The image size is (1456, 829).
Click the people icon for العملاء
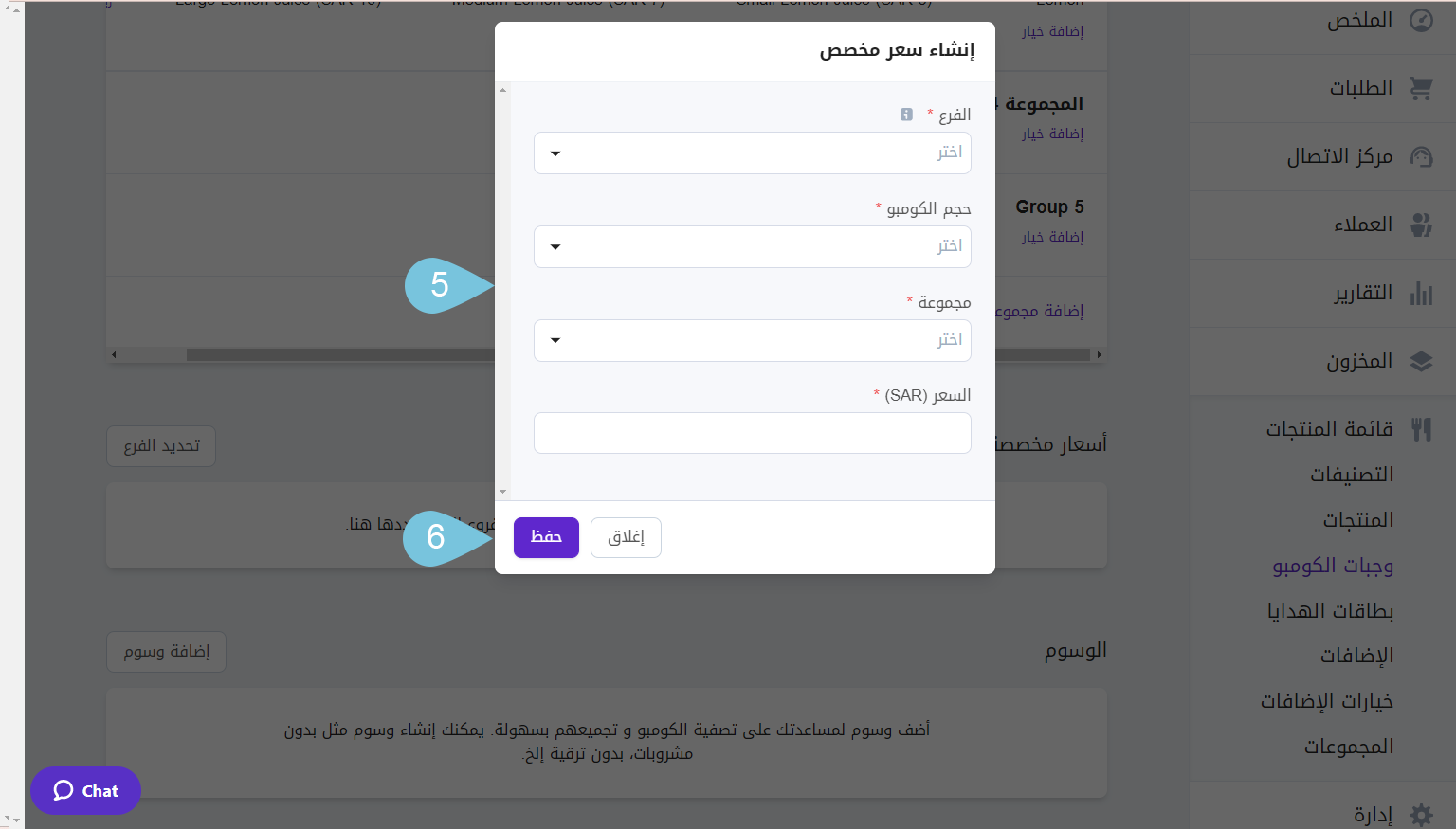(1421, 225)
